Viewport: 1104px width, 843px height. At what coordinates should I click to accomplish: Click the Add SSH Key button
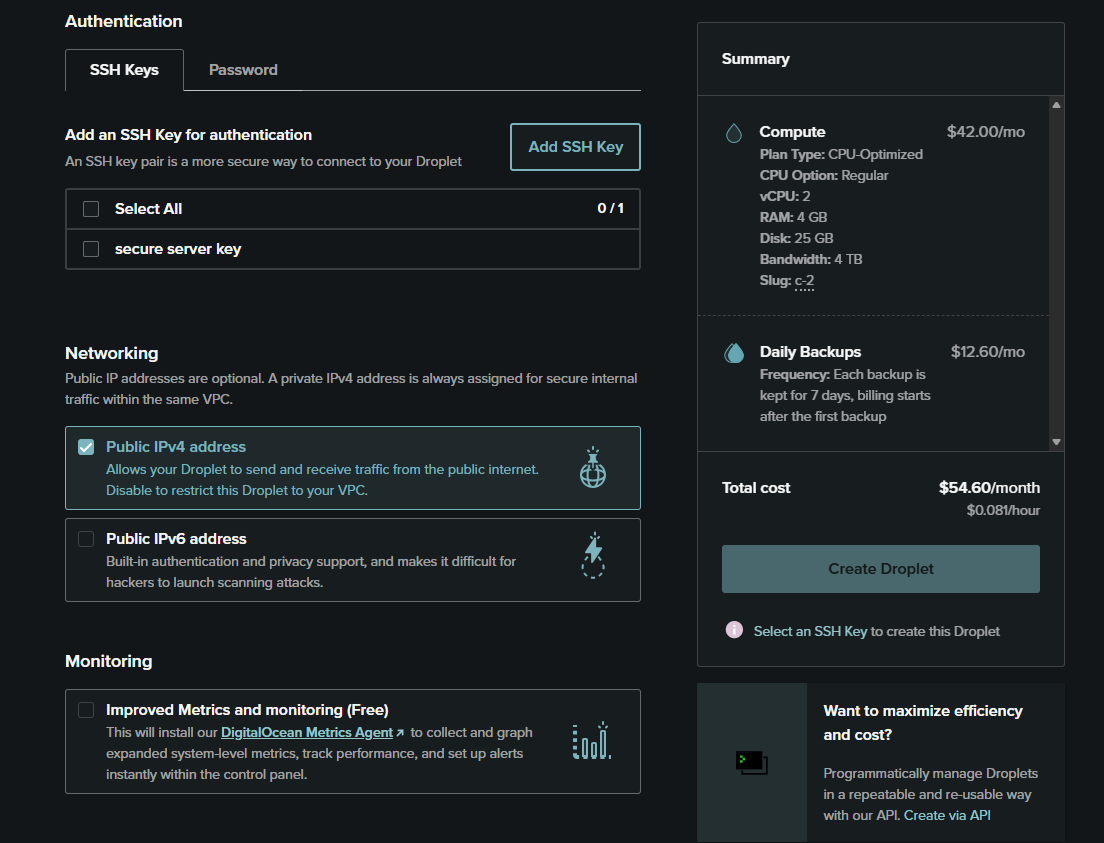(575, 146)
